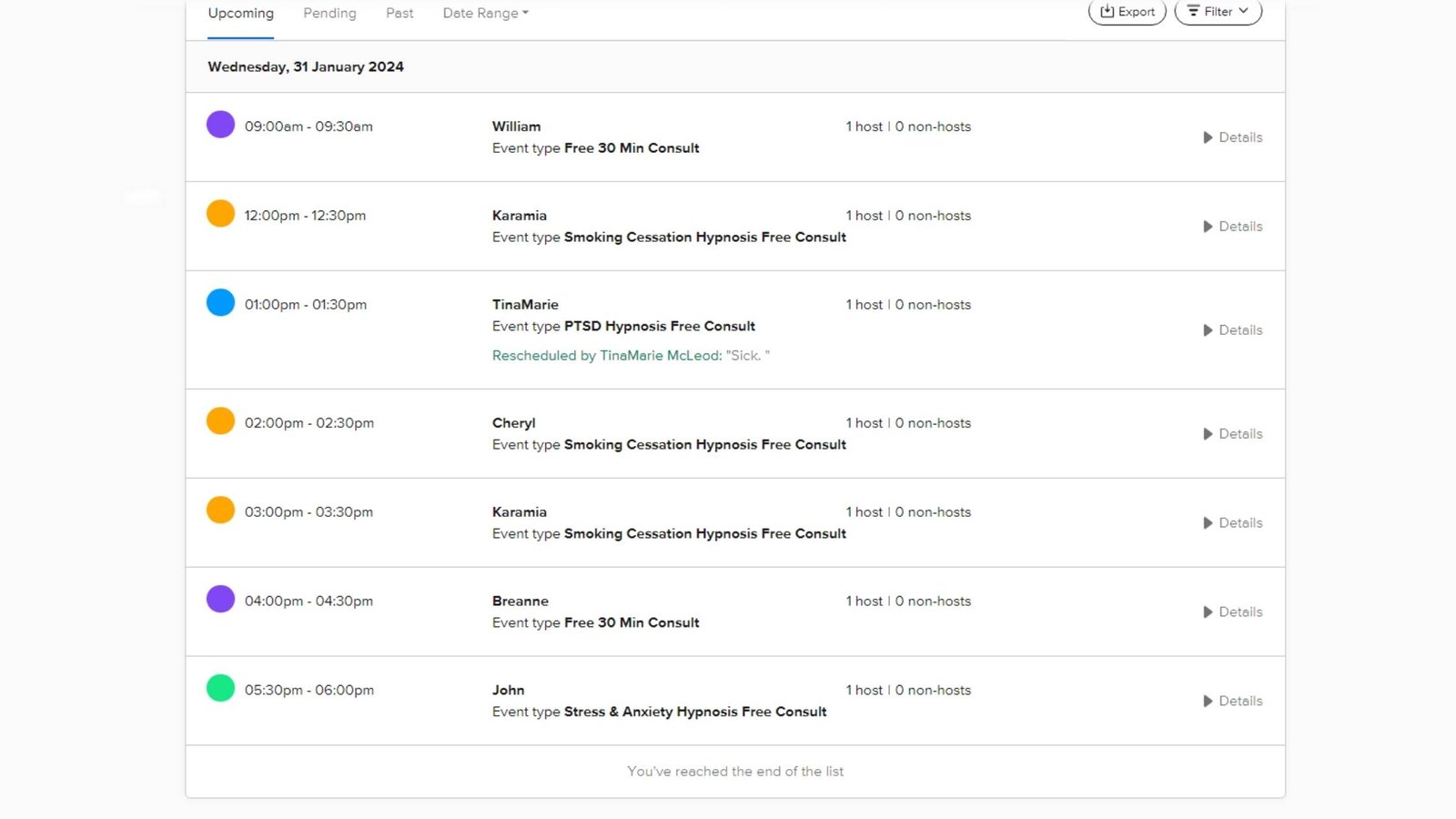Expand Details for Karamia's 03:00pm event
This screenshot has height=819, width=1456.
[x=1232, y=523]
